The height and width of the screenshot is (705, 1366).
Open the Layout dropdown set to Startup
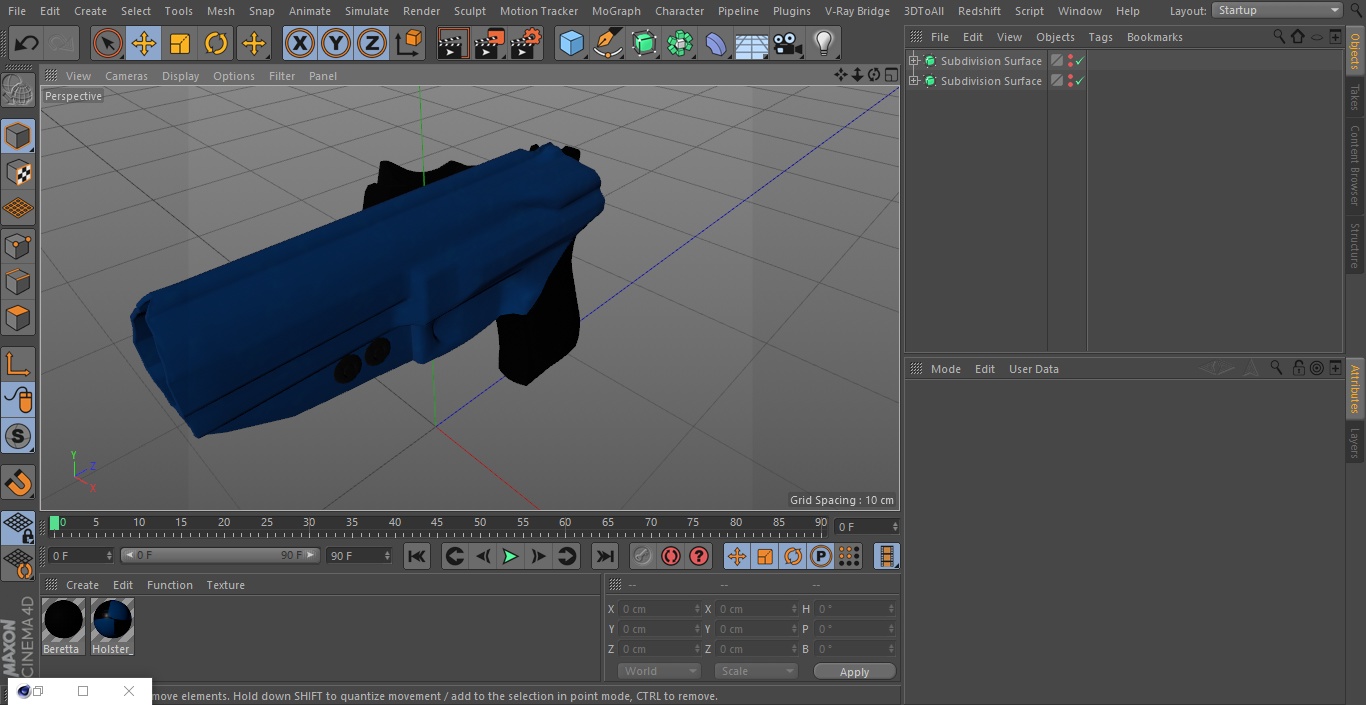(x=1278, y=10)
